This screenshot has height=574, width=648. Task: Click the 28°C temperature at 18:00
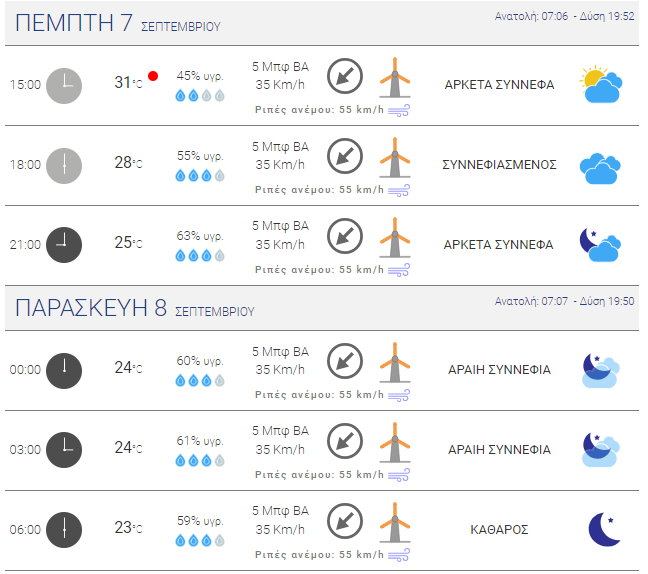[129, 162]
